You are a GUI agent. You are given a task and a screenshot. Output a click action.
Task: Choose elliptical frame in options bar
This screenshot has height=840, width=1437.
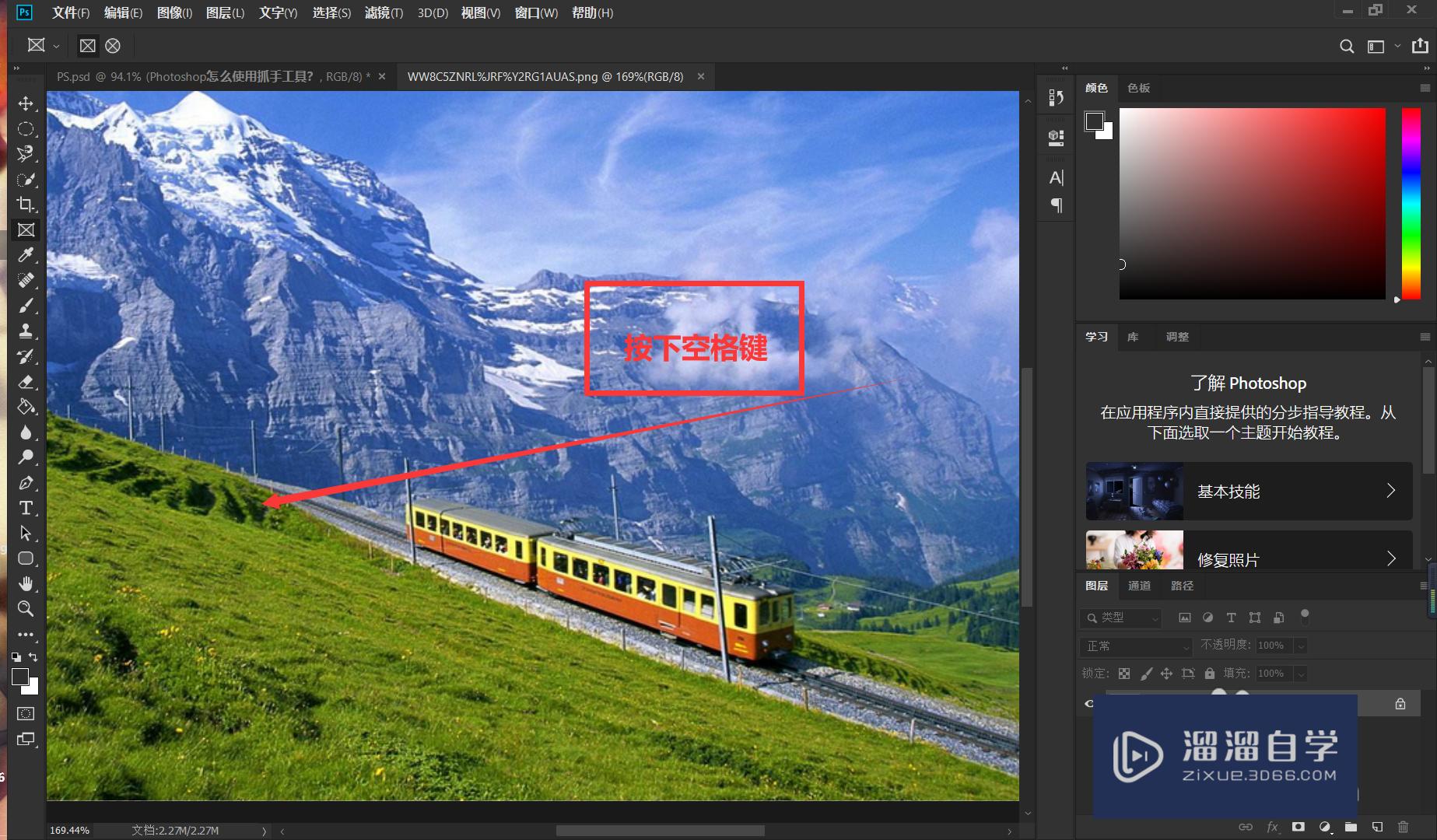pyautogui.click(x=113, y=46)
